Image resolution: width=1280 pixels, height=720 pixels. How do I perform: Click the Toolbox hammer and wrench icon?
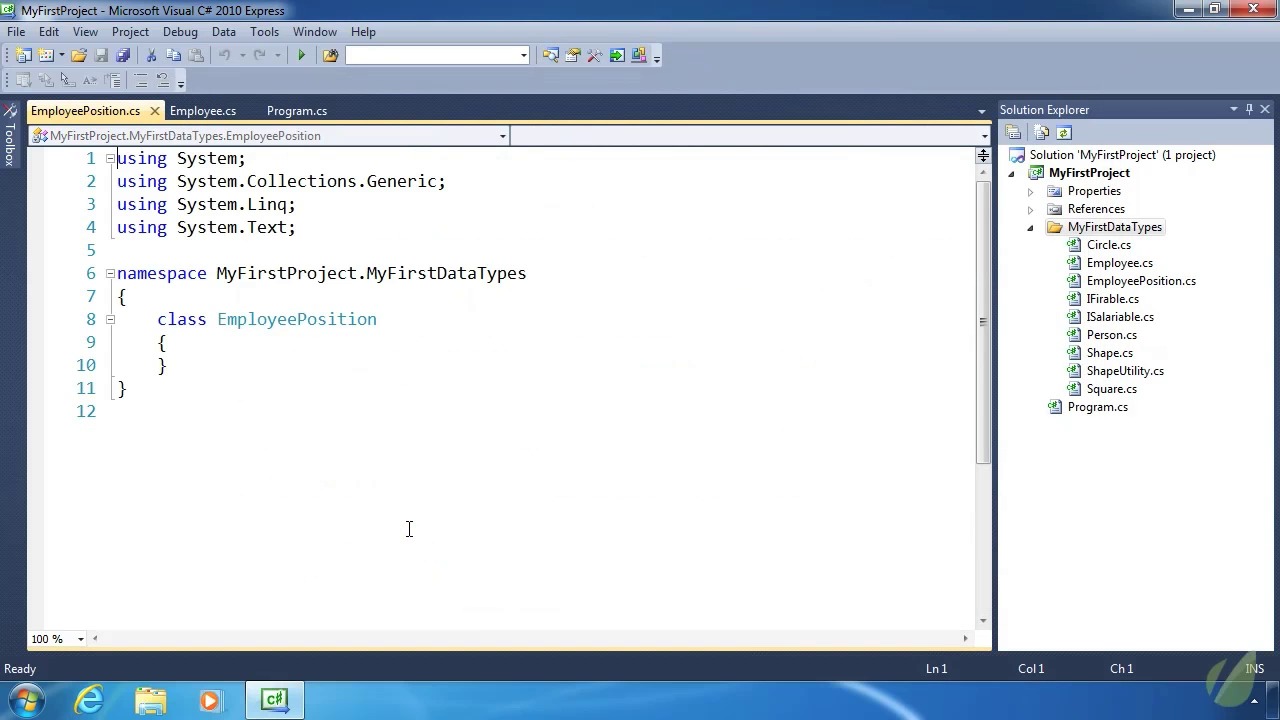[x=595, y=56]
